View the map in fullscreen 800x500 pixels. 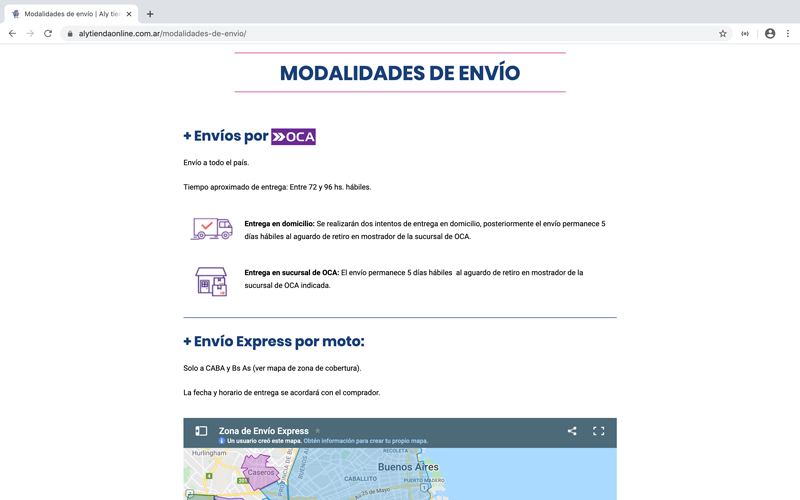click(598, 431)
